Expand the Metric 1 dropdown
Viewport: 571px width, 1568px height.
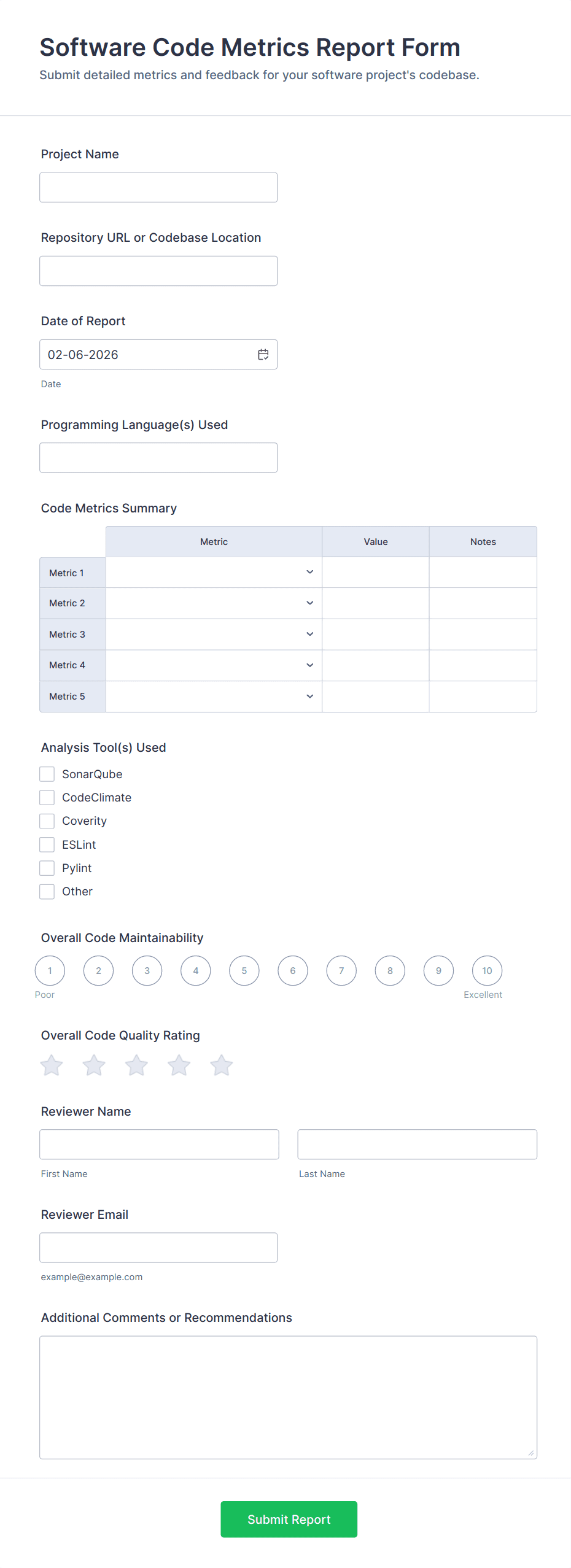[214, 572]
